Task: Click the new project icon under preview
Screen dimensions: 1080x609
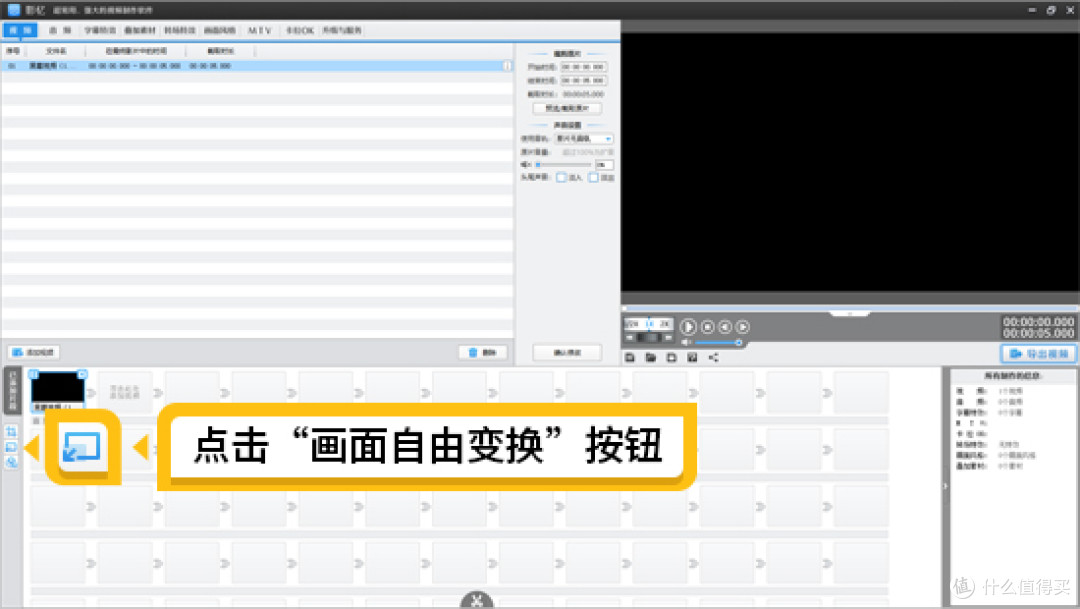Action: 672,358
